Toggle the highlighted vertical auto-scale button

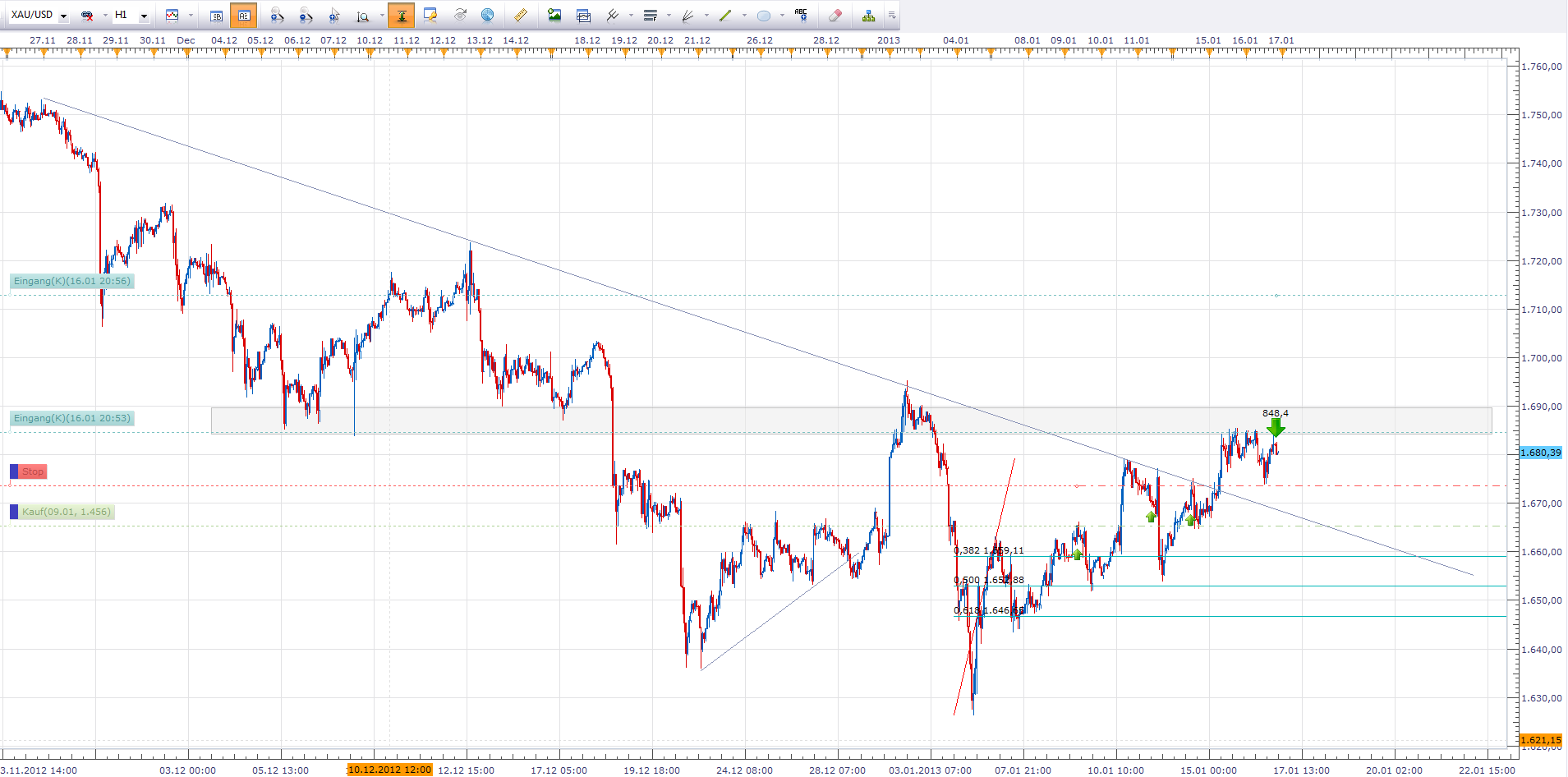pyautogui.click(x=401, y=16)
